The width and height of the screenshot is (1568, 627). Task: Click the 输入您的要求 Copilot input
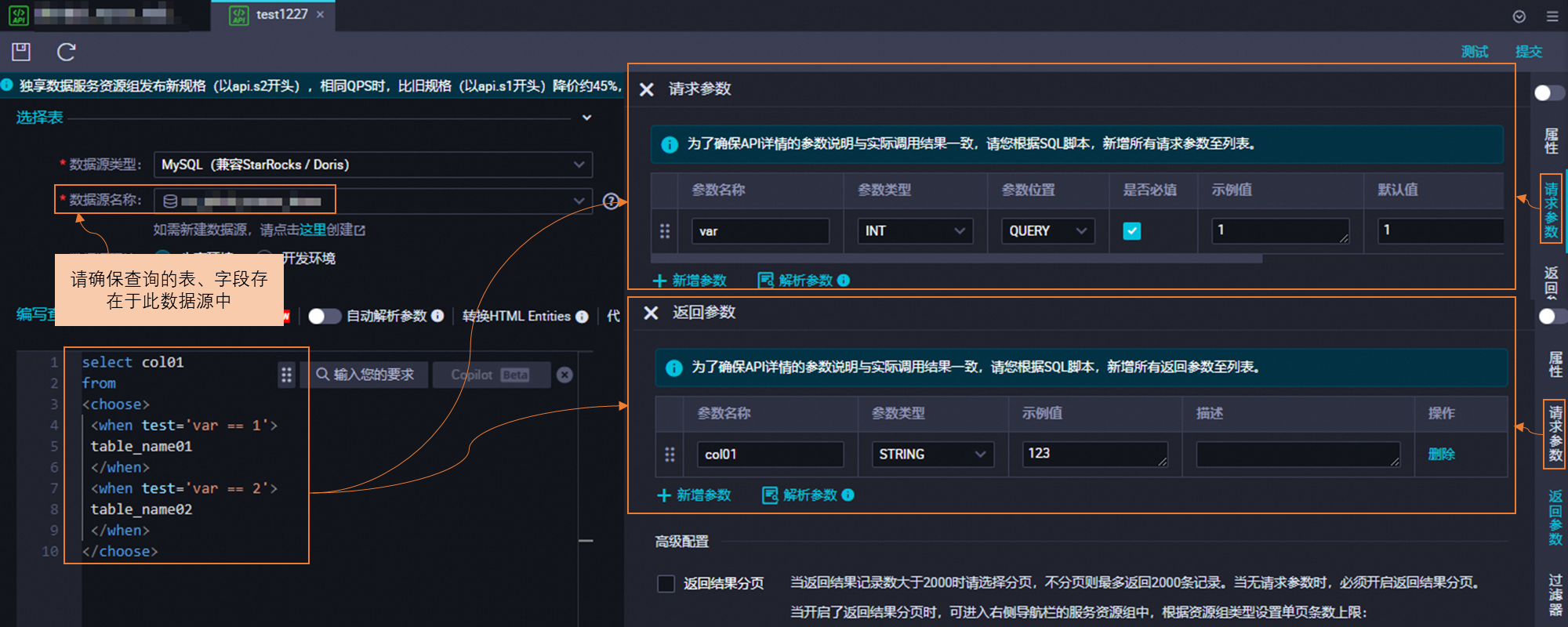pyautogui.click(x=367, y=375)
